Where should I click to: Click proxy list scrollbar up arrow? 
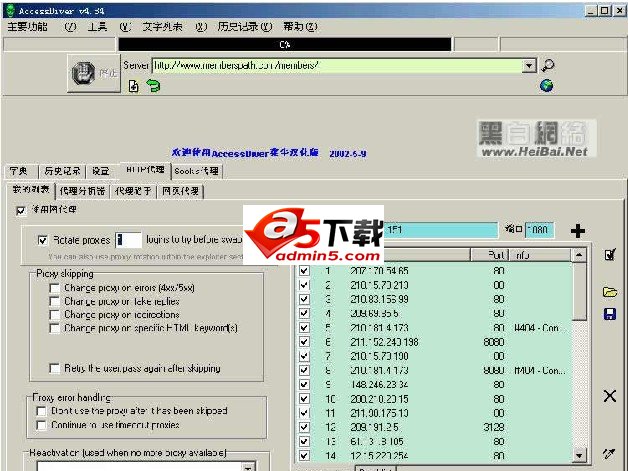[x=579, y=255]
